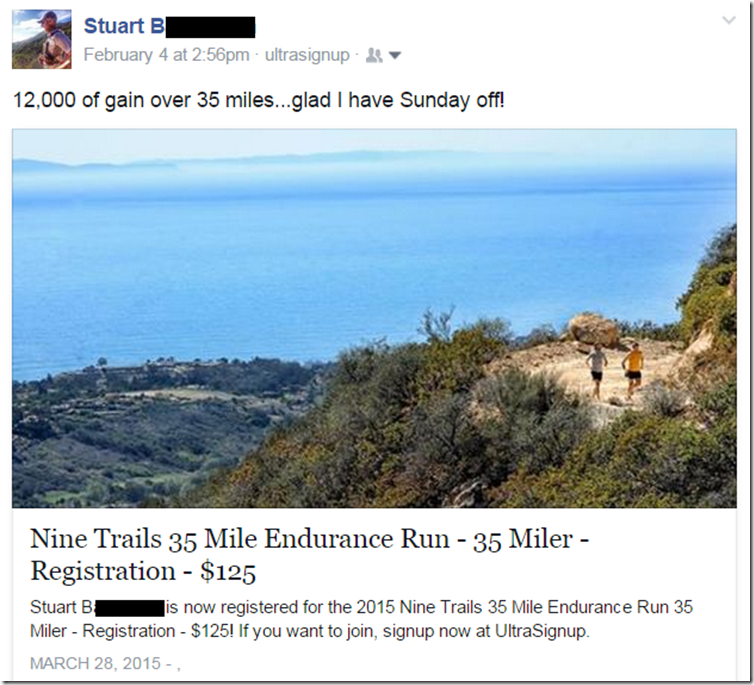Click the friends audience privacy icon

pyautogui.click(x=375, y=55)
